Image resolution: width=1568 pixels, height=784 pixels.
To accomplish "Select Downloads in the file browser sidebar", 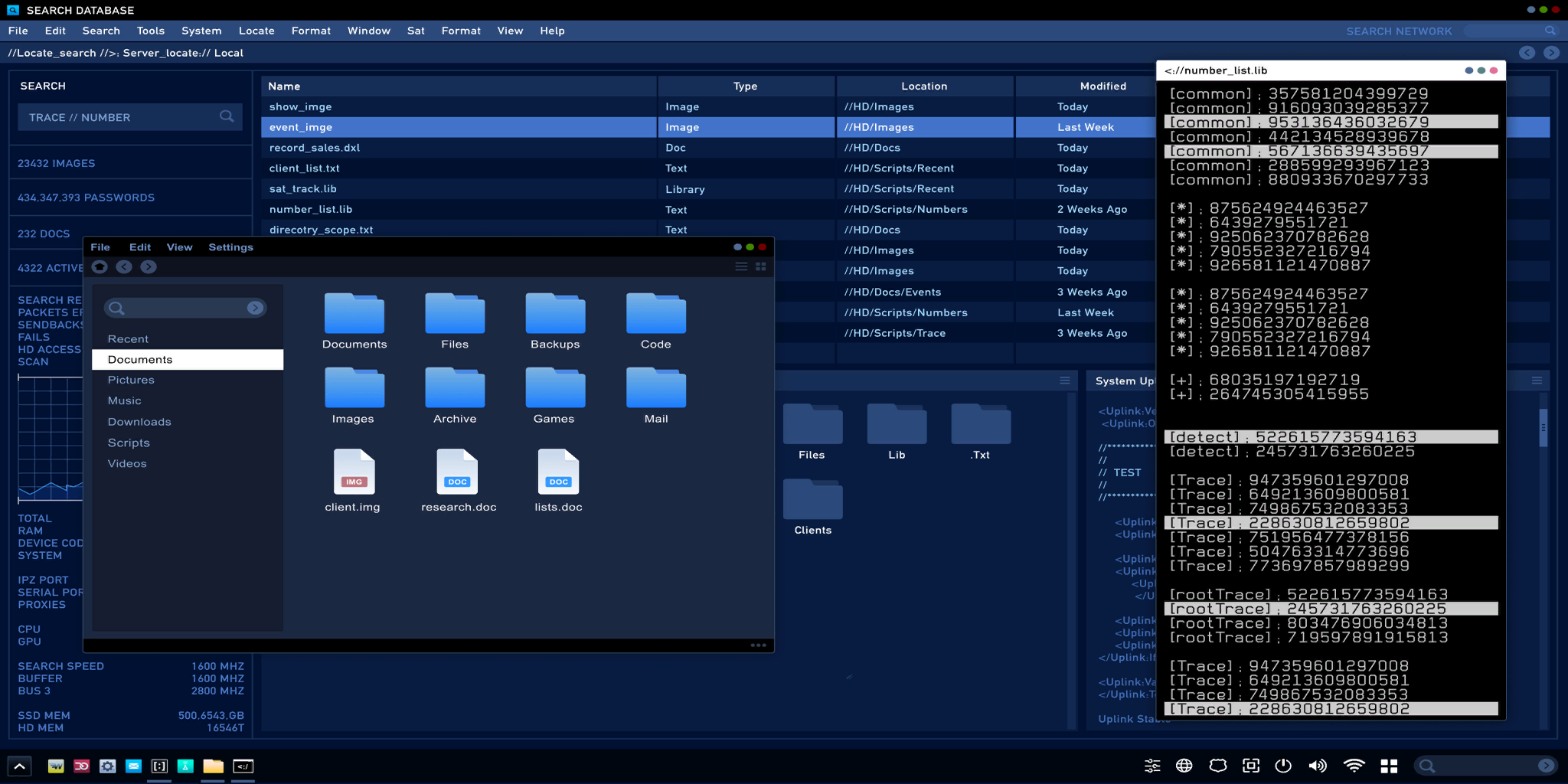I will [x=188, y=422].
